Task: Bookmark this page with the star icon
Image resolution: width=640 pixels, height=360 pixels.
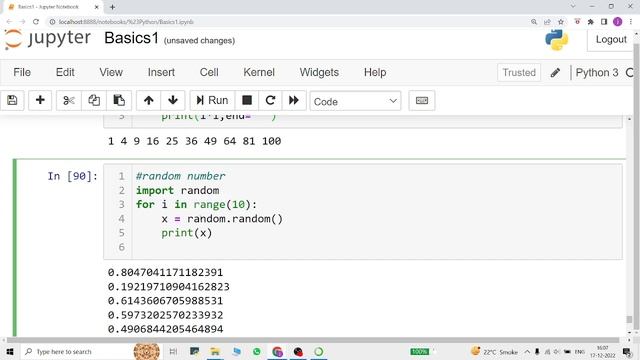Action: [561, 22]
